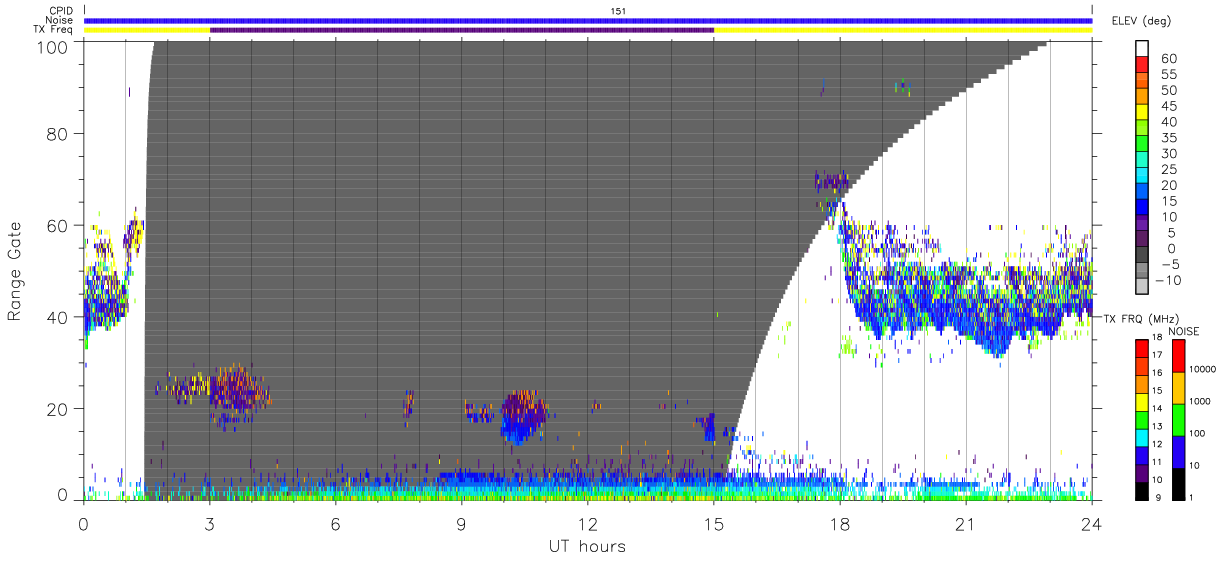Image resolution: width=1228 pixels, height=567 pixels.
Task: Click the 'TX Freq' row label
Action: [54, 30]
